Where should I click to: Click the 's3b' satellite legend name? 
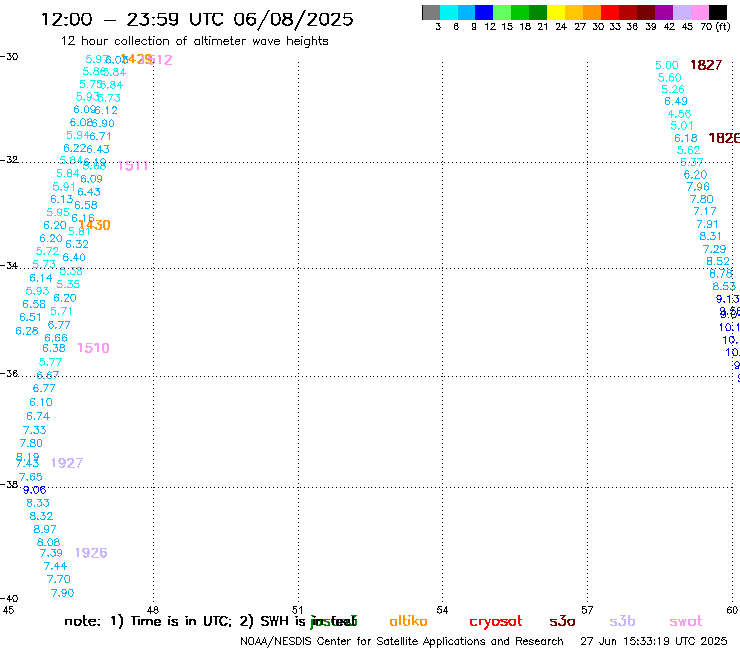(622, 621)
